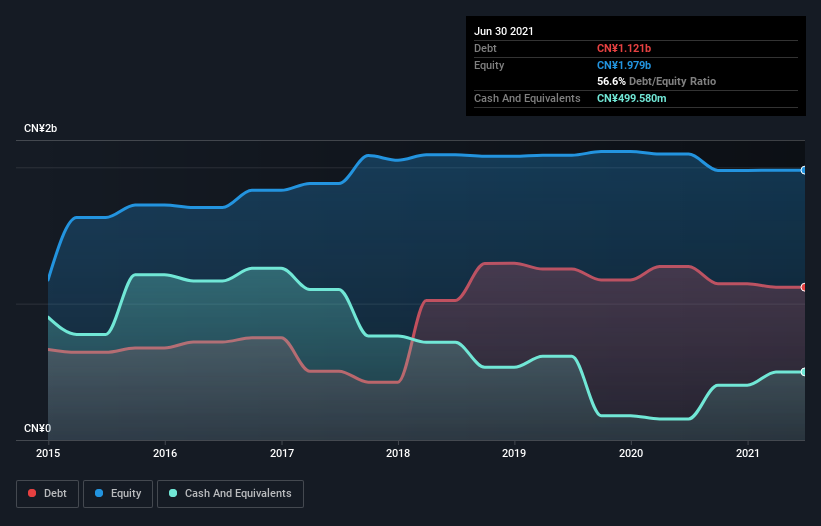Click the 56.6% Debt/Equity Ratio text
This screenshot has height=526, width=821.
[657, 81]
